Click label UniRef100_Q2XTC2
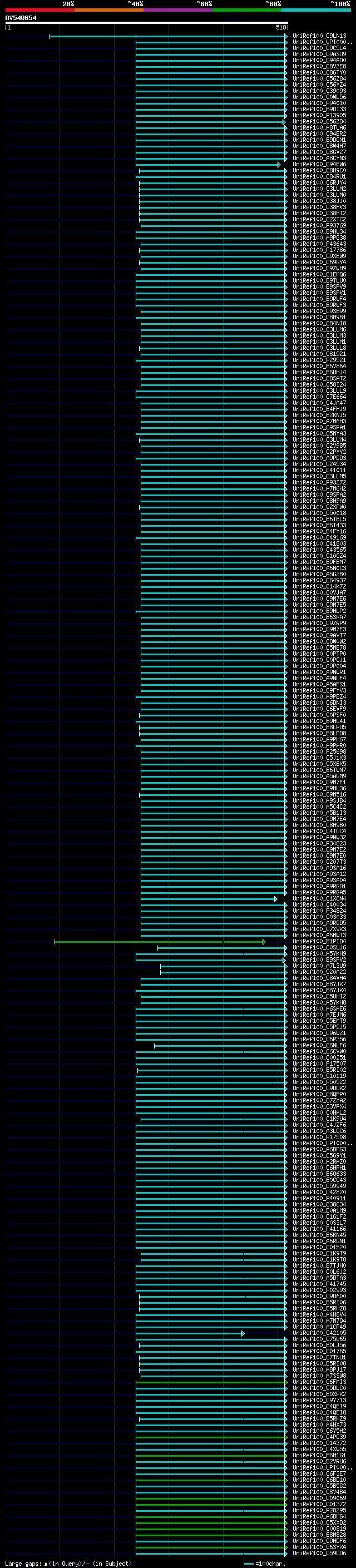 tap(319, 219)
